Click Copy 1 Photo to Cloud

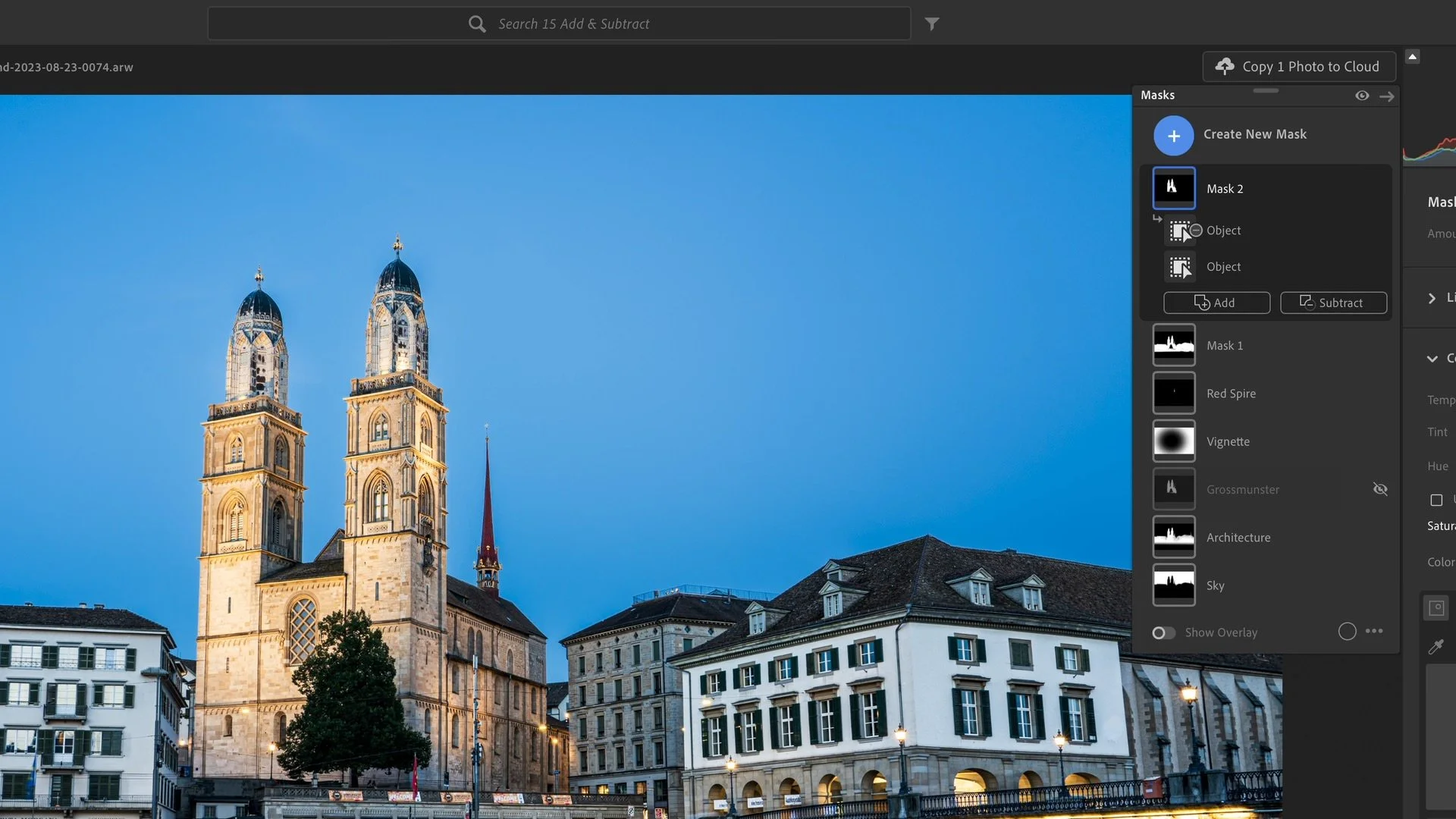[1299, 67]
